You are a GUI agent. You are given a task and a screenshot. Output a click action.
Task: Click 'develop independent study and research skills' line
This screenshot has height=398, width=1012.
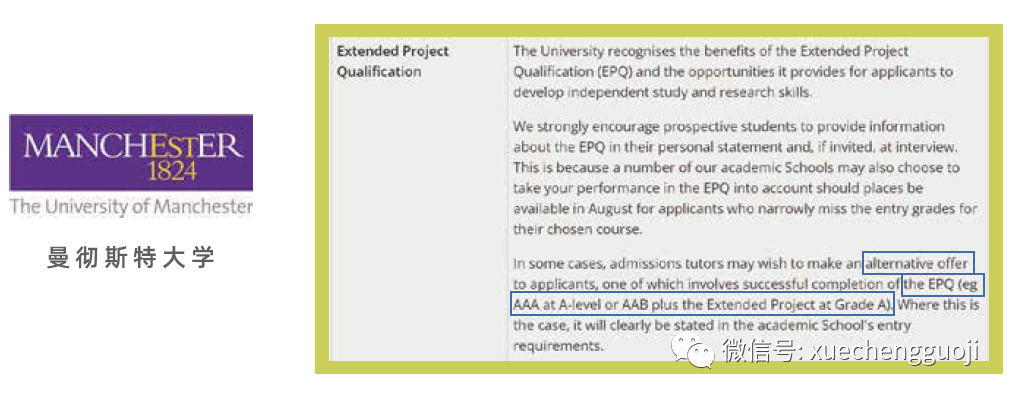coord(662,92)
